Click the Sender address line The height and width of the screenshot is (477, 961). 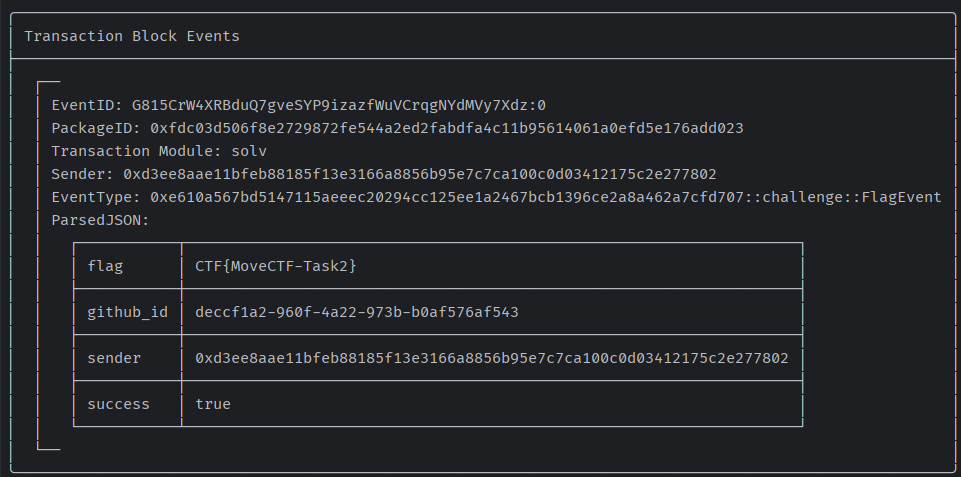coord(384,175)
